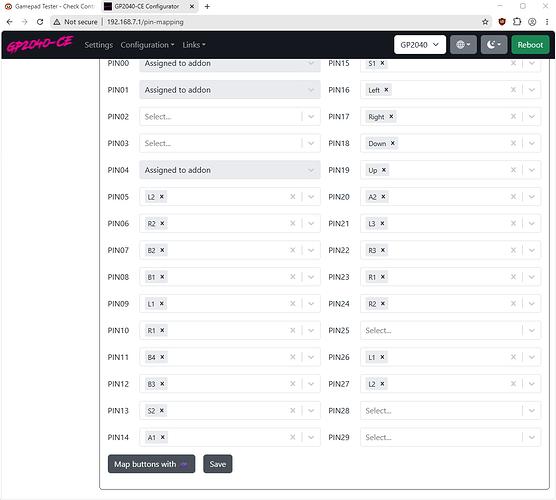This screenshot has height=500, width=556.
Task: Expand the PIN25 dropdown chevron
Action: (x=532, y=330)
